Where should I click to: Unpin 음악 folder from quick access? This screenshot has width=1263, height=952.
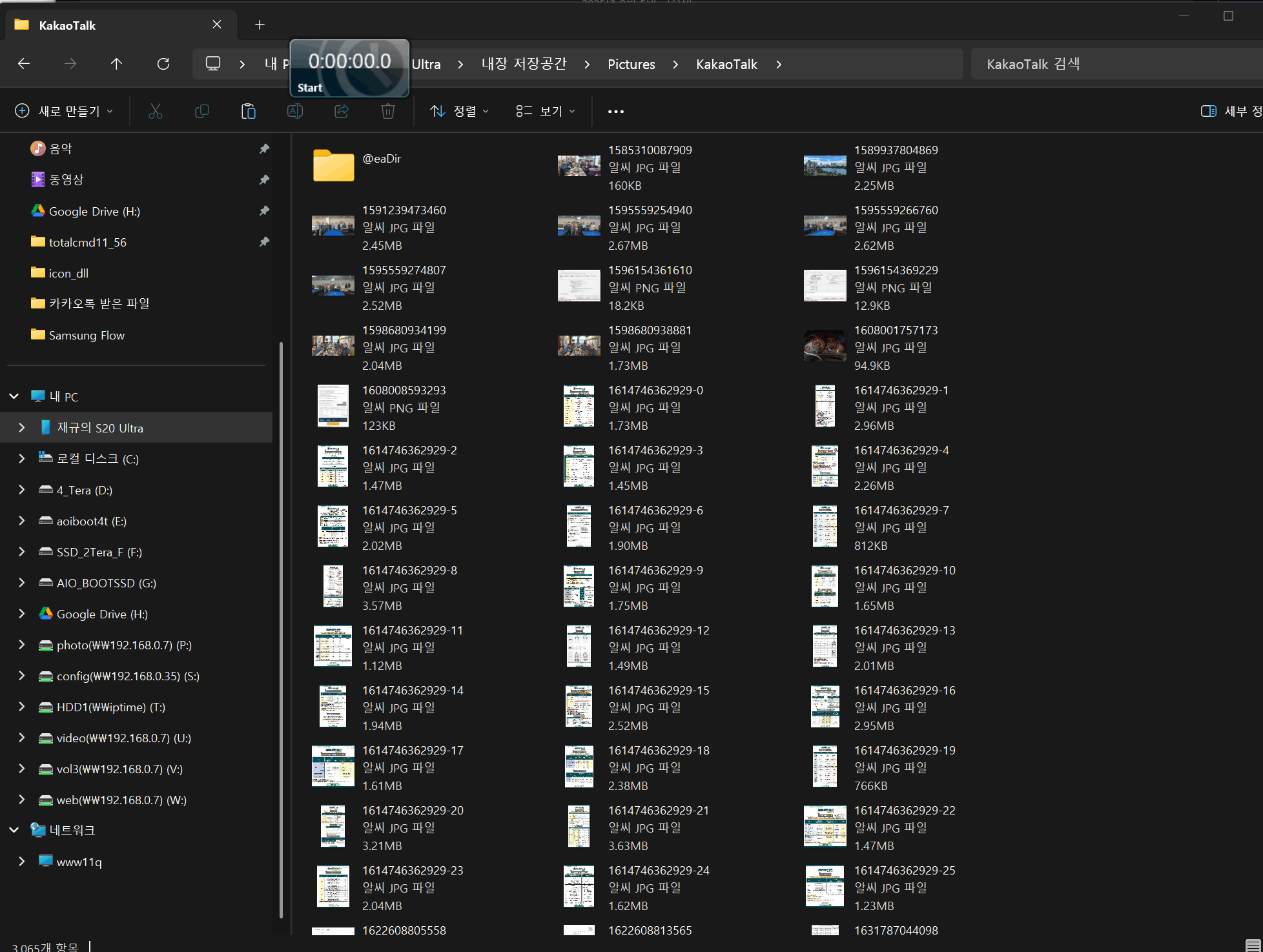pos(264,149)
